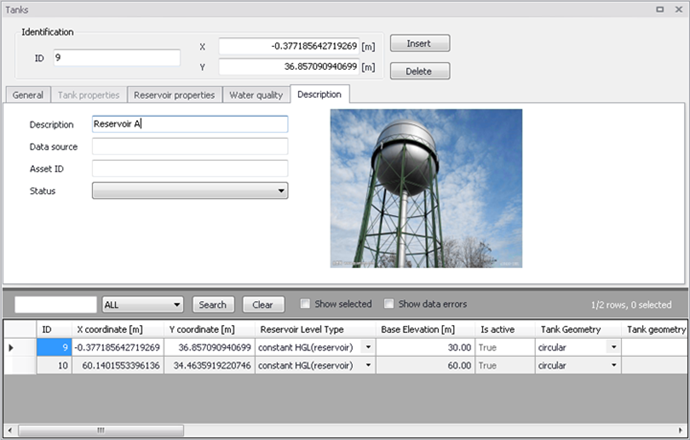This screenshot has height=440, width=690.
Task: Click the Clear button
Action: click(x=263, y=304)
